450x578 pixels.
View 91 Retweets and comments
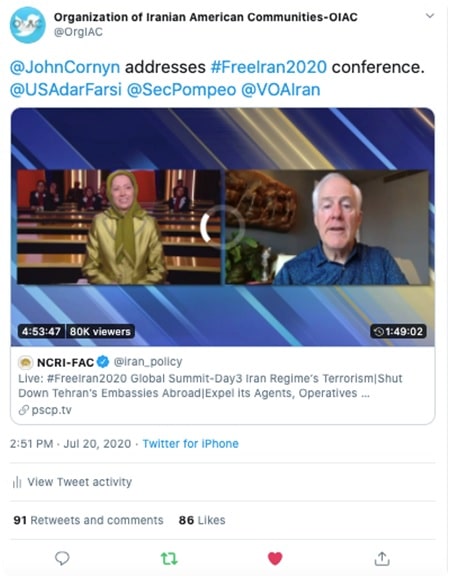88,520
